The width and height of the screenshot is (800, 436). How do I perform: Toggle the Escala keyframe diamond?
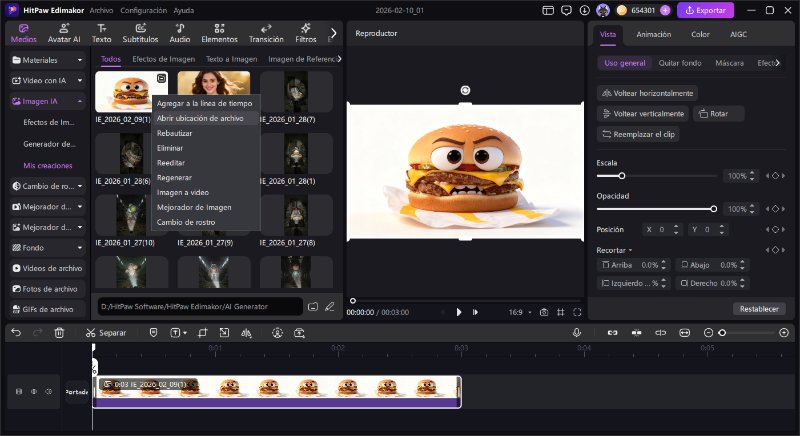776,176
